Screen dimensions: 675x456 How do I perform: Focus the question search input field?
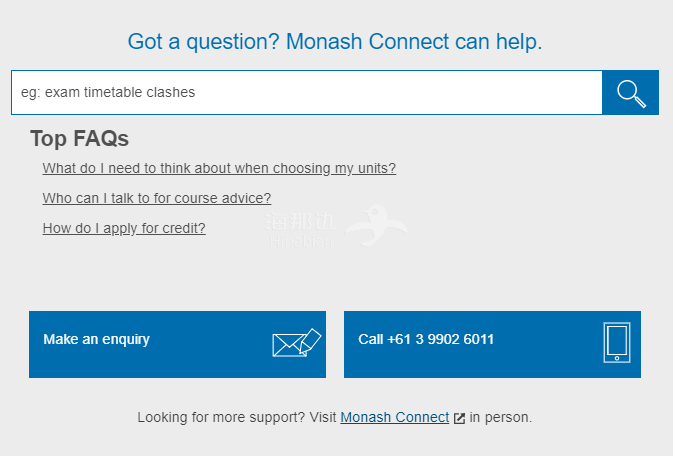pyautogui.click(x=306, y=92)
